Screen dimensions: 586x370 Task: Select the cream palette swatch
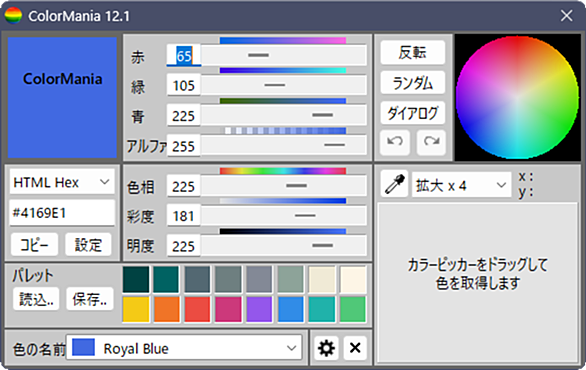pyautogui.click(x=353, y=279)
